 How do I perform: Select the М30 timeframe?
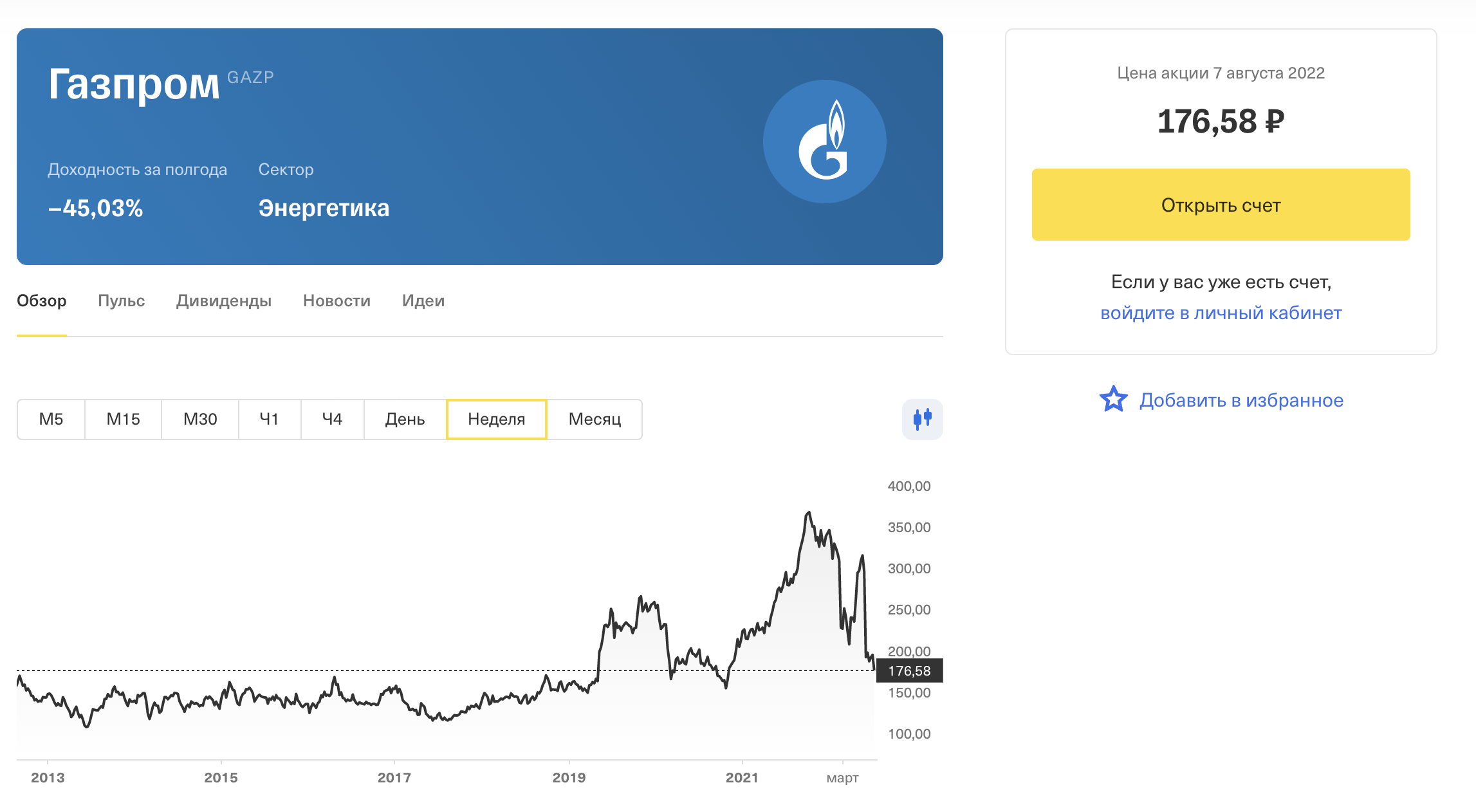point(200,420)
